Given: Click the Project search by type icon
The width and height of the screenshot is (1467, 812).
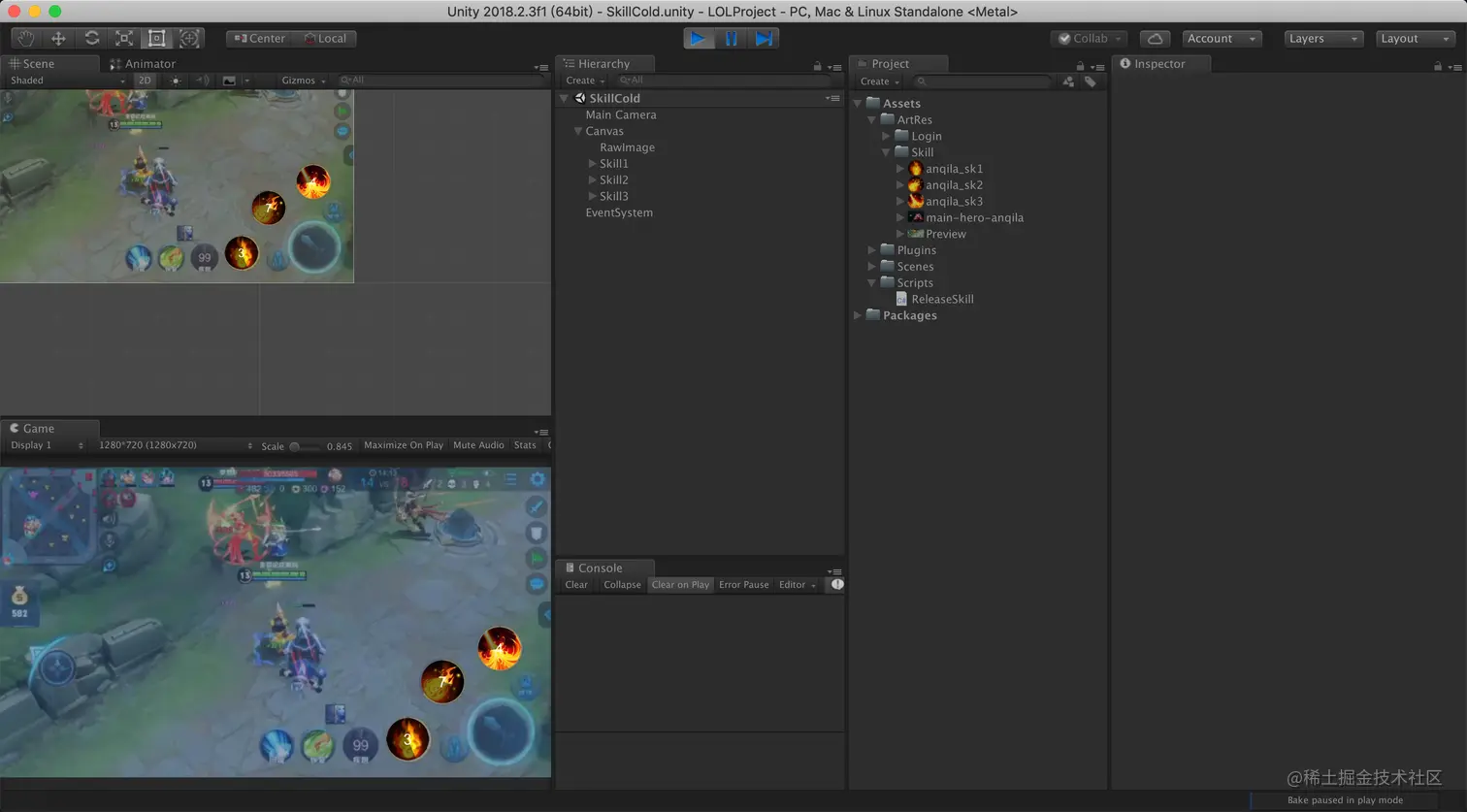Looking at the screenshot, I should (1068, 81).
